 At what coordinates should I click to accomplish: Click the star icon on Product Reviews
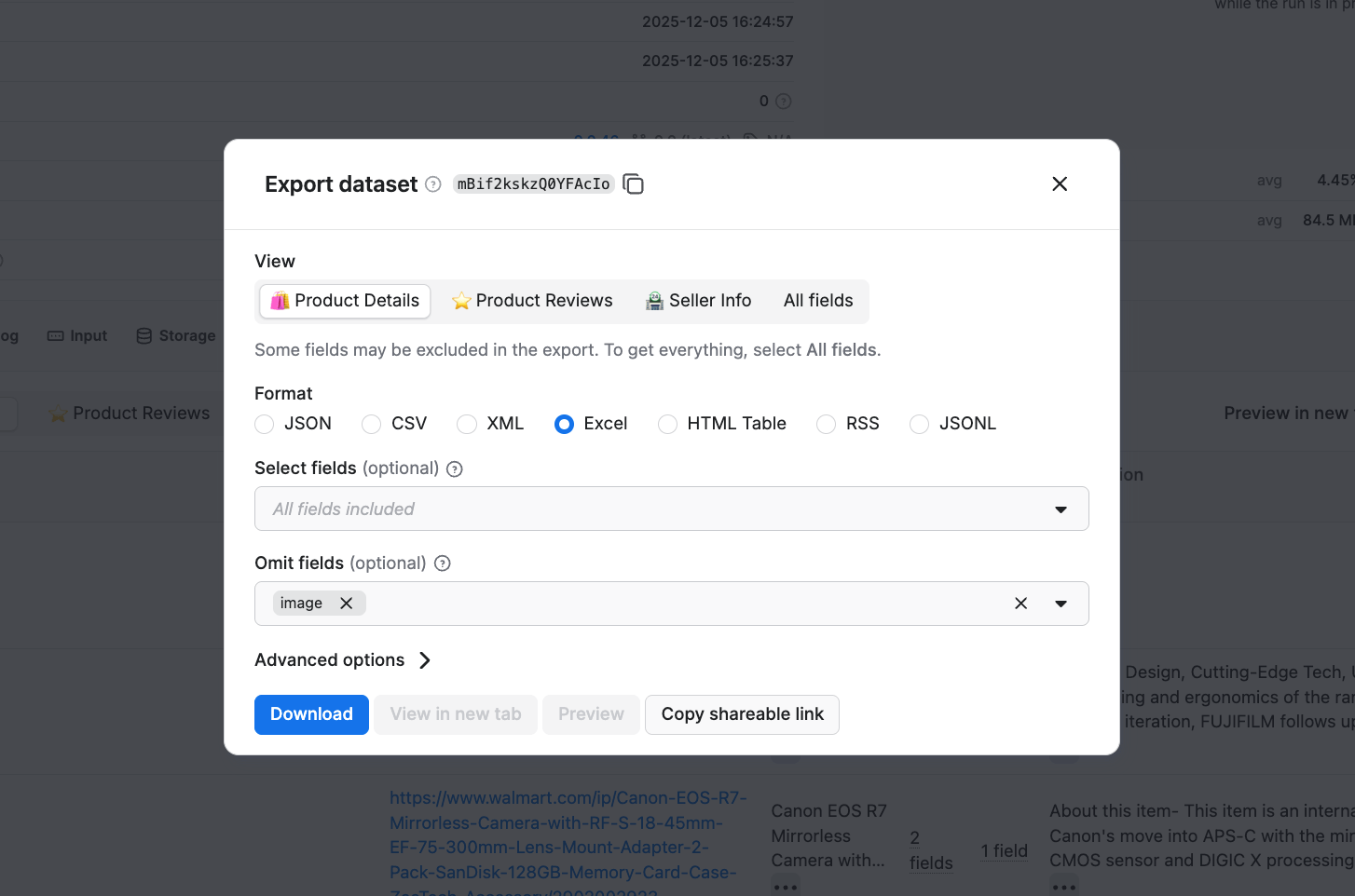pos(461,300)
